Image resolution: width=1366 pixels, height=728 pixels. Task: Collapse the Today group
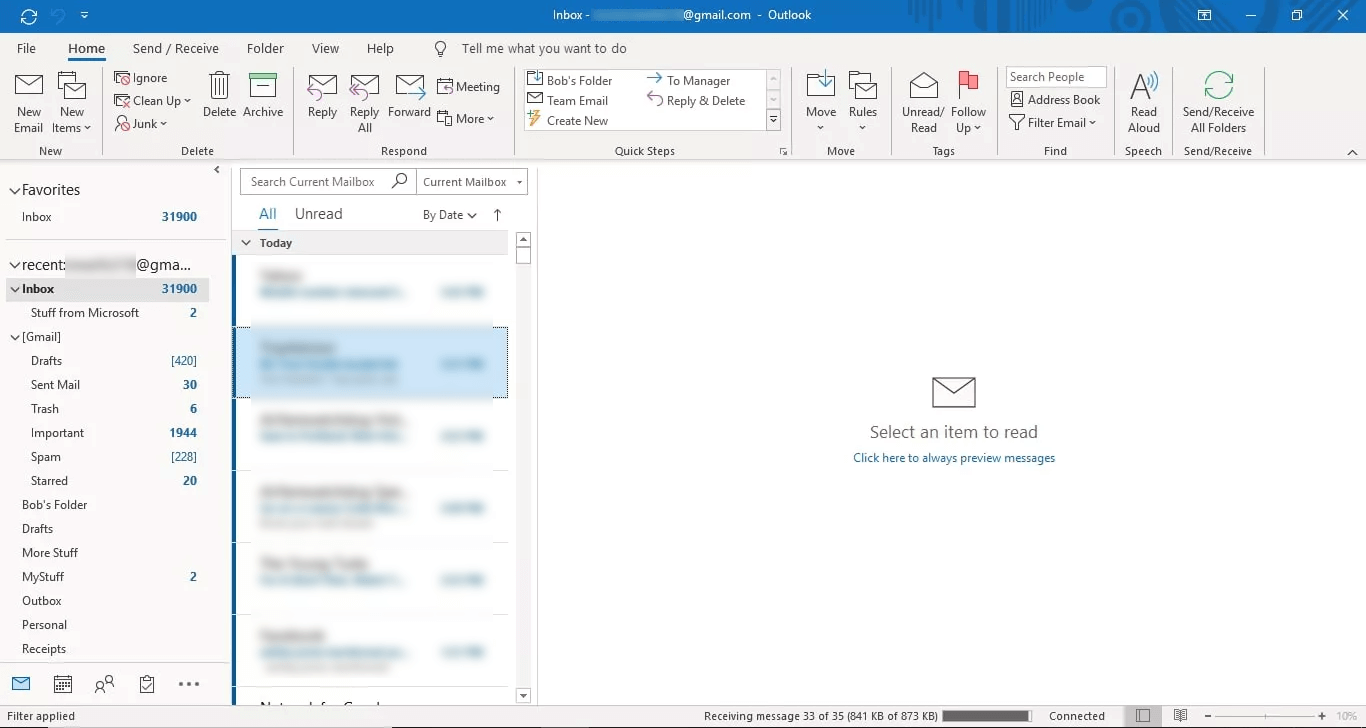(245, 243)
